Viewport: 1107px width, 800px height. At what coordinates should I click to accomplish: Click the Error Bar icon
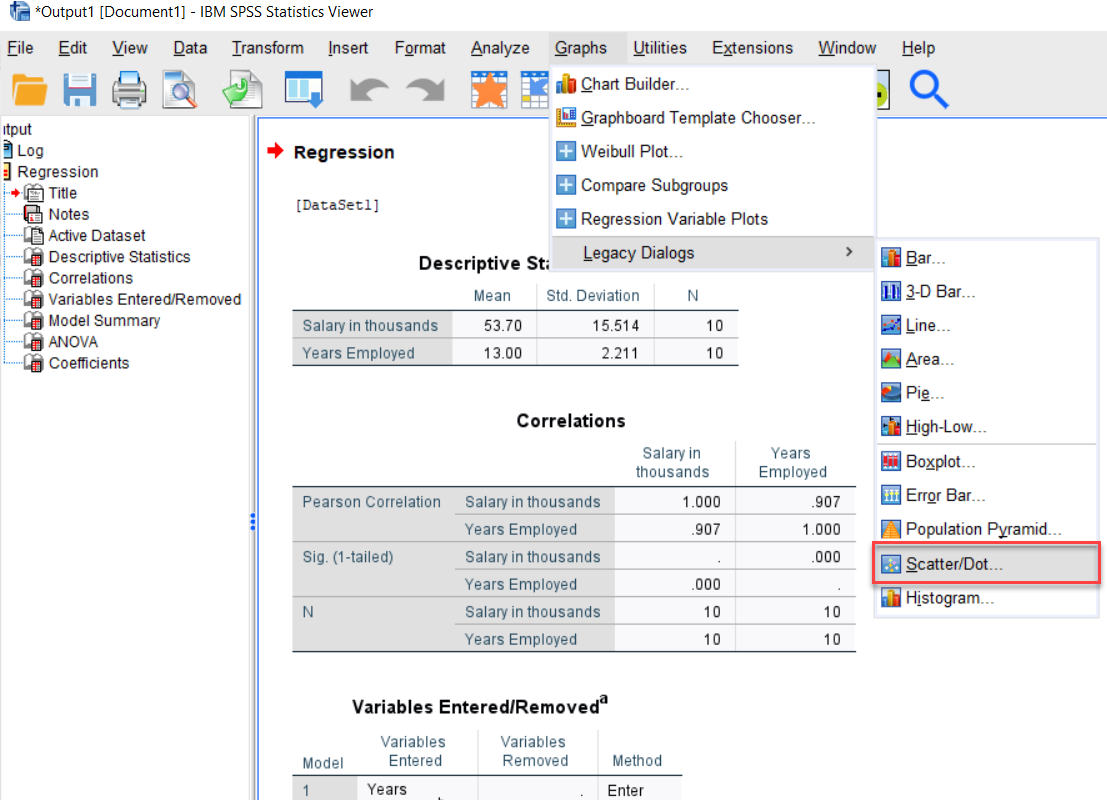(891, 496)
